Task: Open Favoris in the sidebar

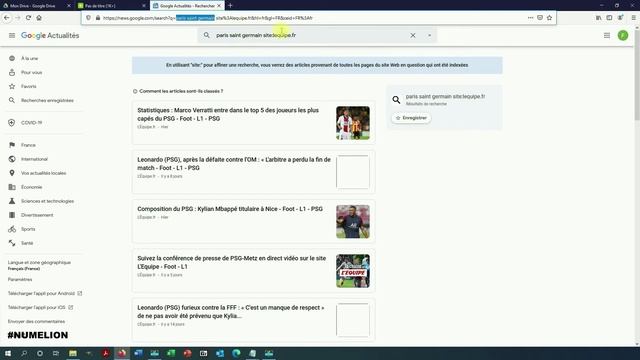Action: coord(29,87)
